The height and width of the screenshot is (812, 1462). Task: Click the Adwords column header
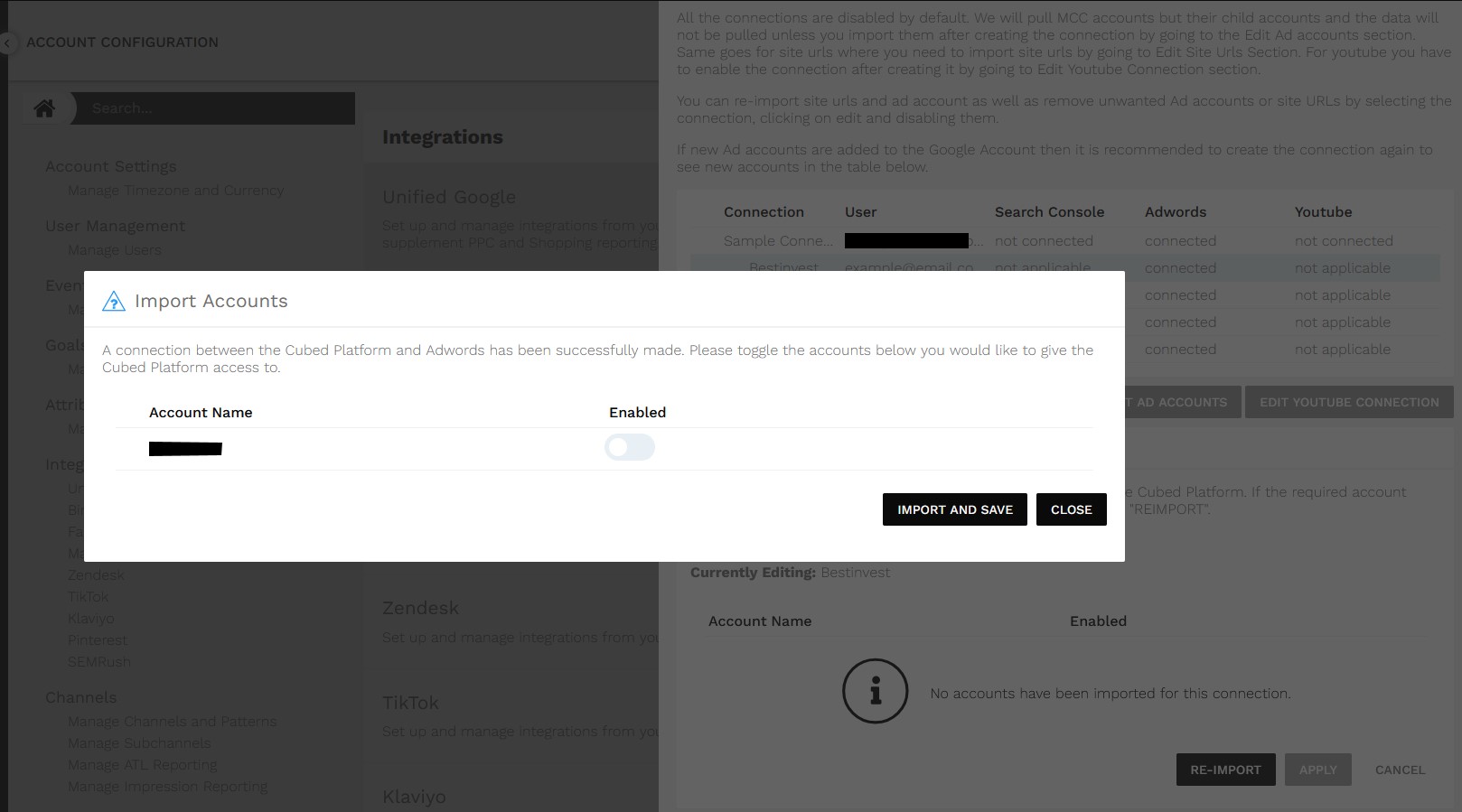tap(1176, 212)
